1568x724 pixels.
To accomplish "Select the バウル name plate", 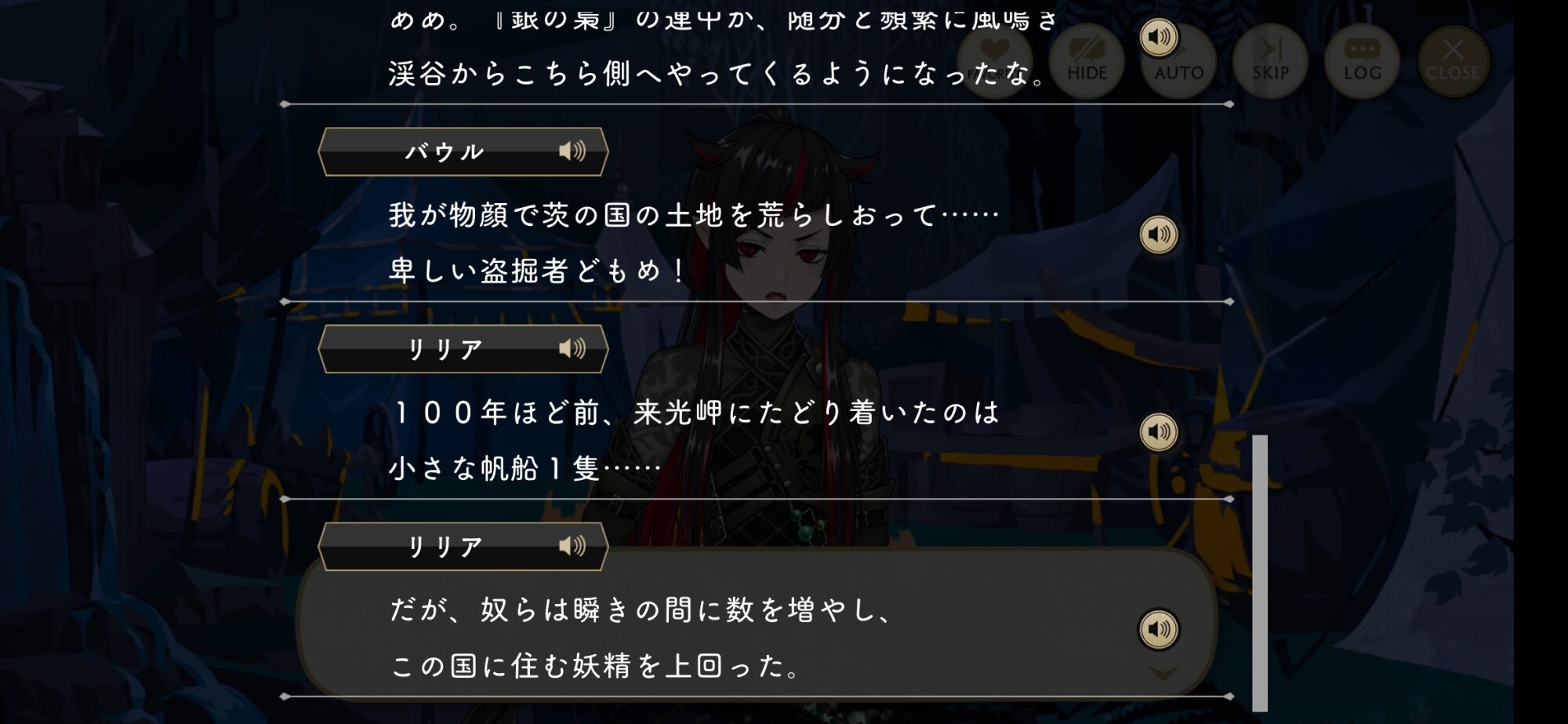I will (x=463, y=151).
